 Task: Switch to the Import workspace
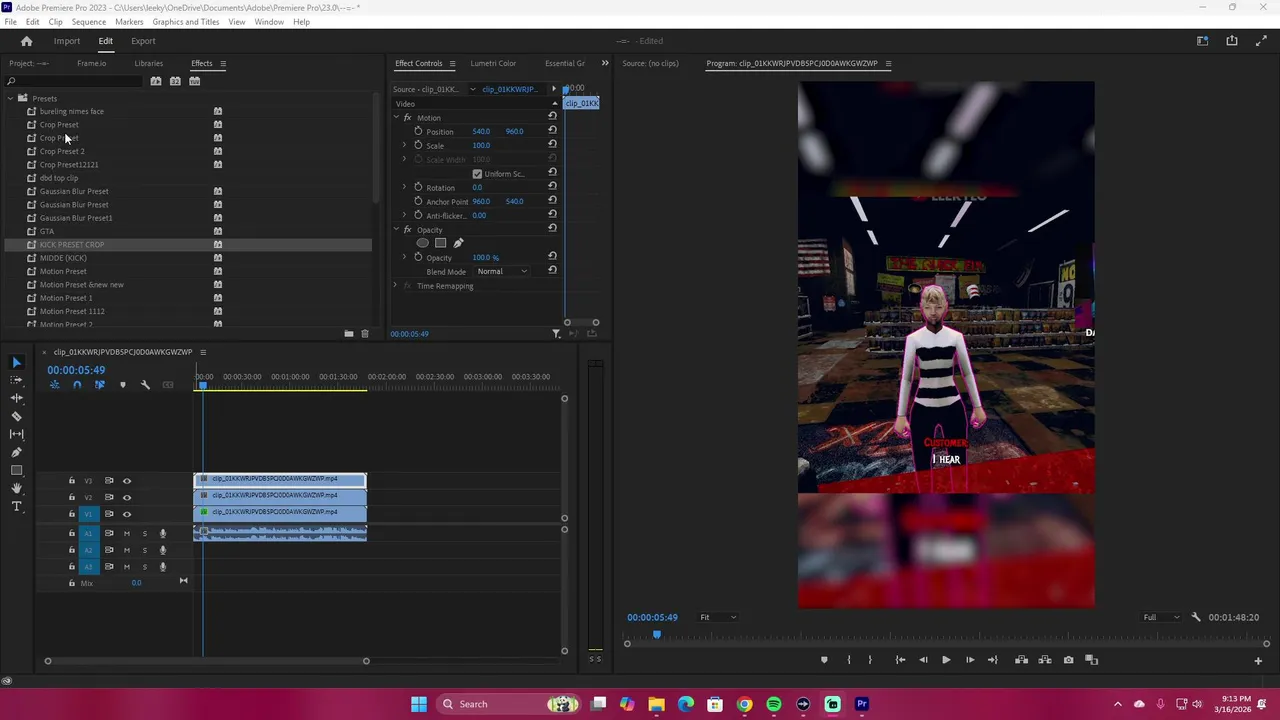(x=67, y=41)
